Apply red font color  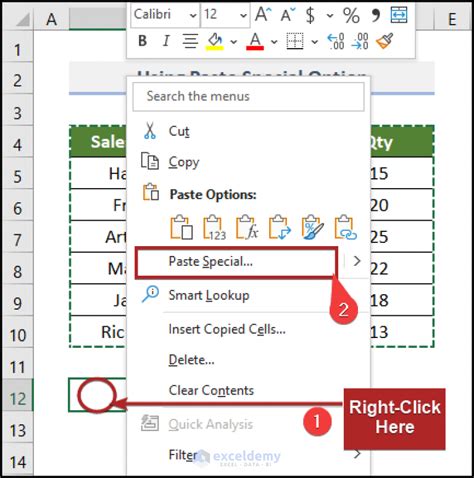(x=255, y=41)
